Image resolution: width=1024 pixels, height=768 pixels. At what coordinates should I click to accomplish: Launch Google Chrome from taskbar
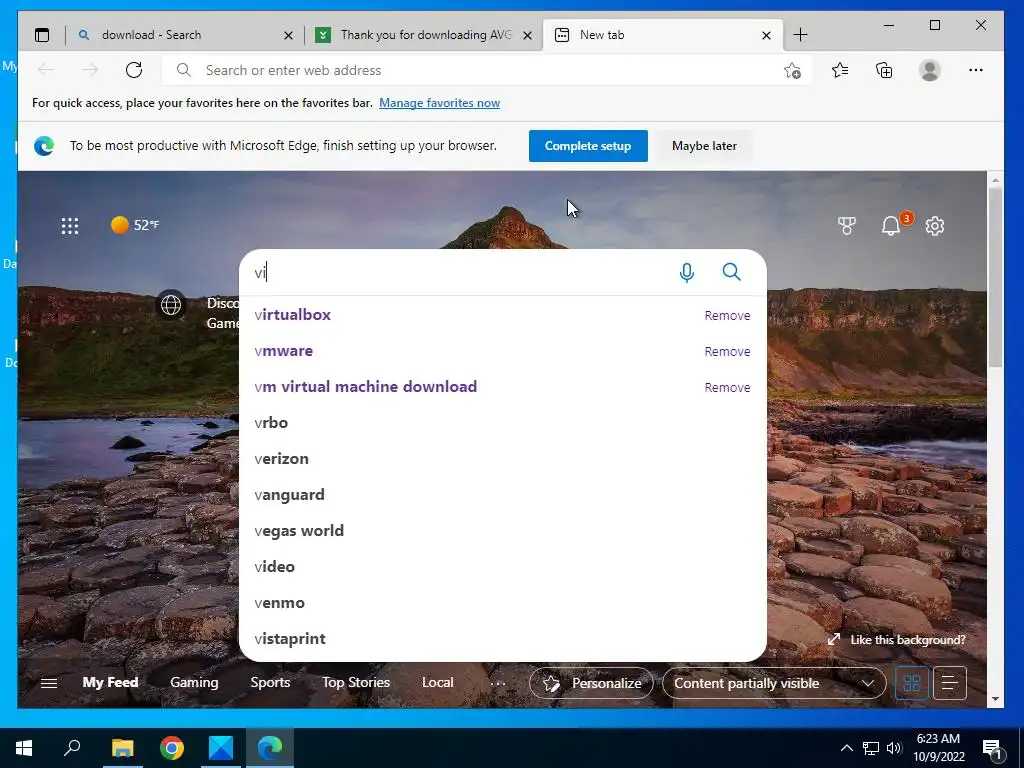click(172, 748)
